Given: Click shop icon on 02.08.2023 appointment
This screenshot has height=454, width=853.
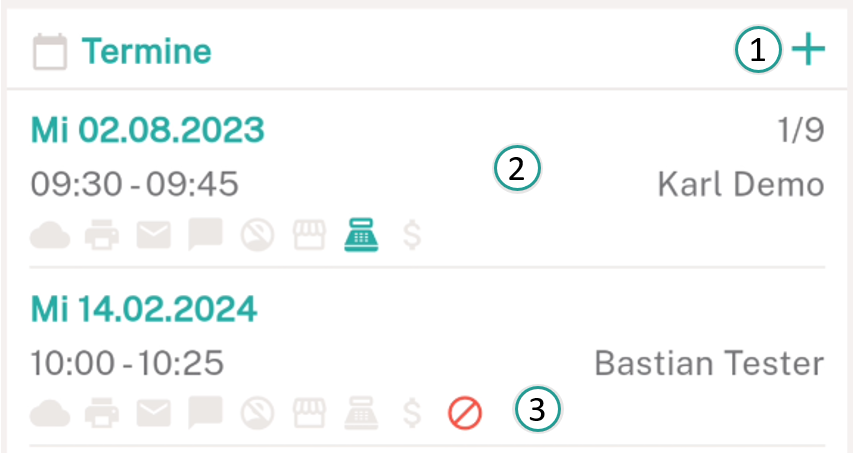Looking at the screenshot, I should (x=309, y=235).
